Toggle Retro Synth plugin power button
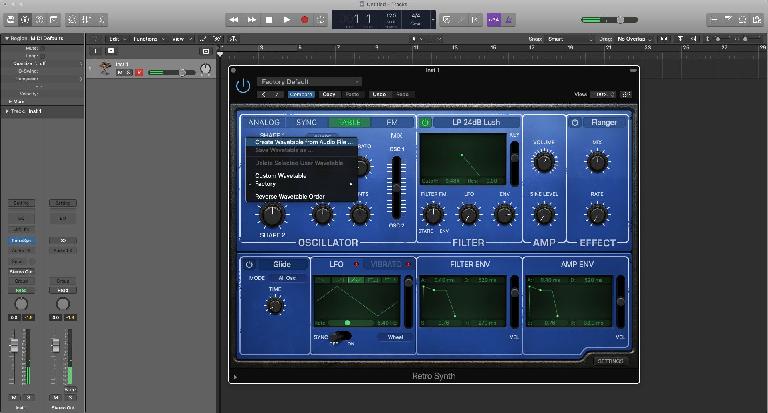Image resolution: width=768 pixels, height=413 pixels. coord(243,86)
